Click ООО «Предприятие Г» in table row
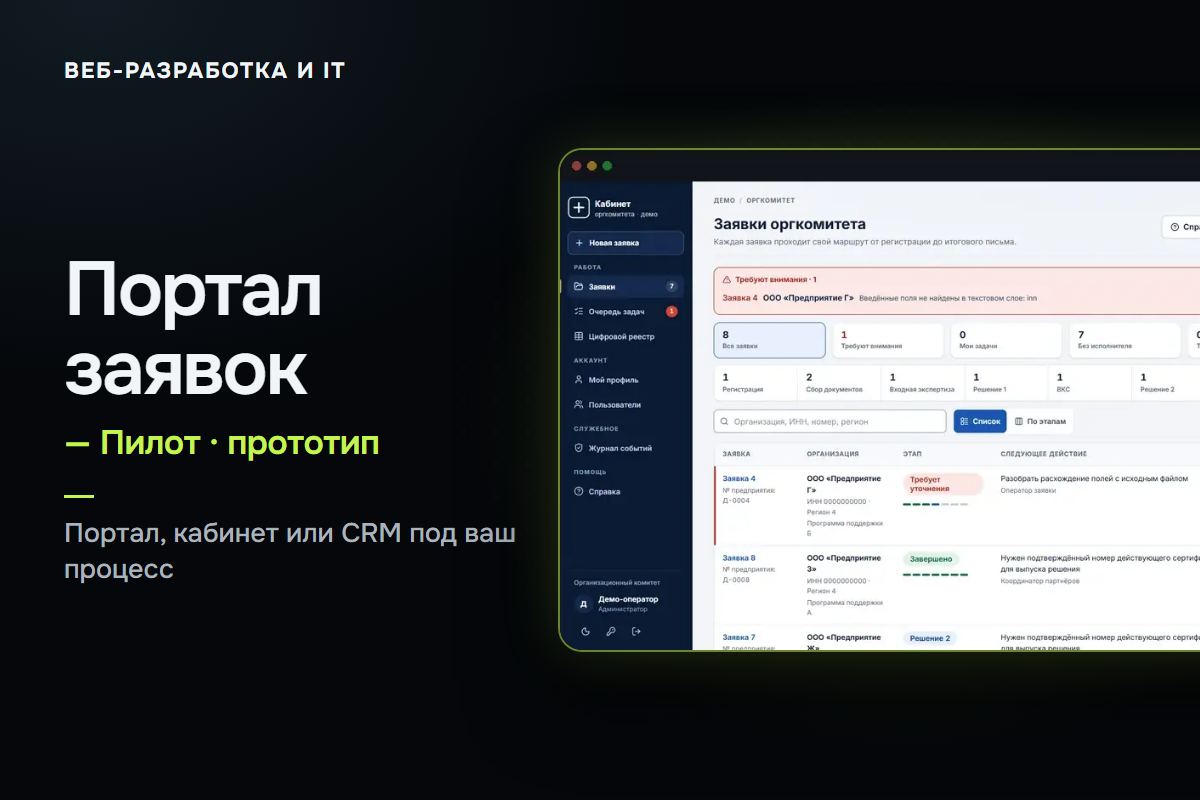The height and width of the screenshot is (800, 1200). [x=844, y=484]
